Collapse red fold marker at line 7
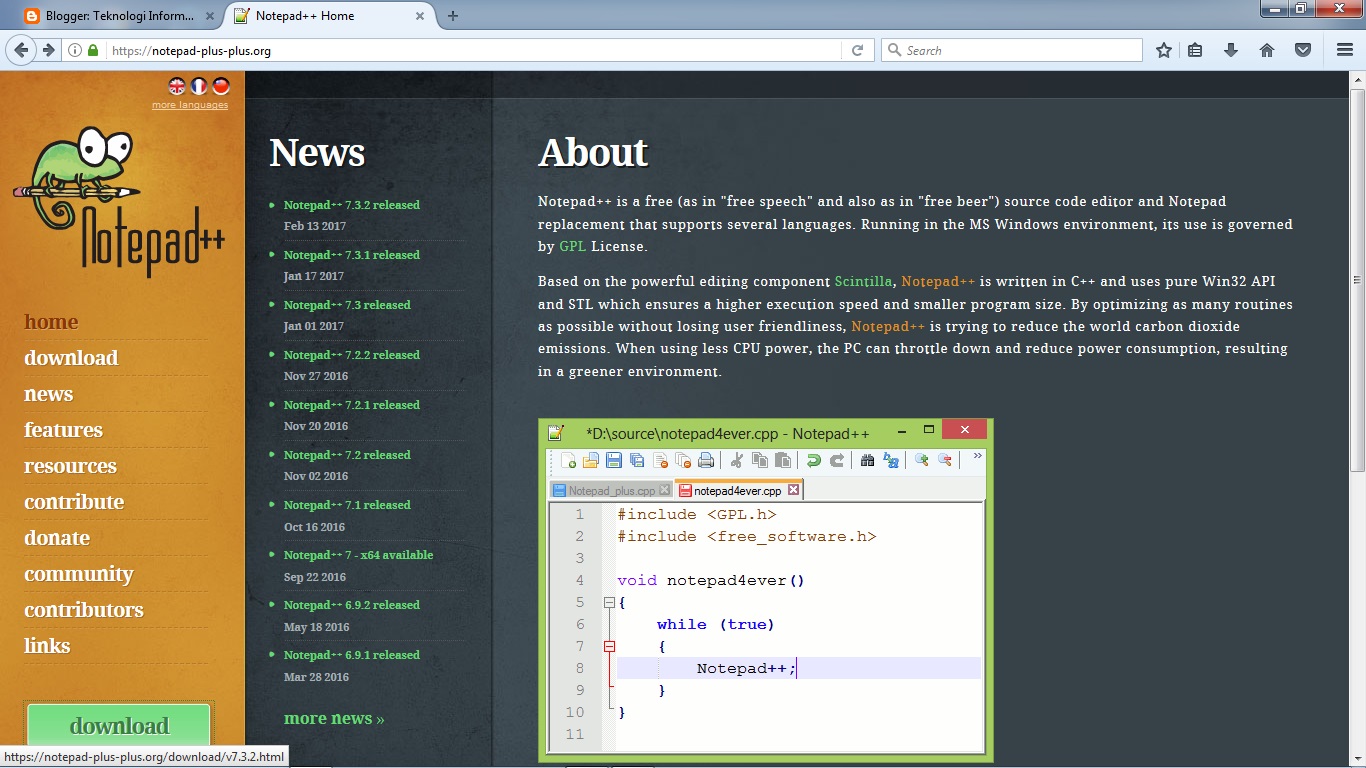The image size is (1366, 768). coord(609,647)
